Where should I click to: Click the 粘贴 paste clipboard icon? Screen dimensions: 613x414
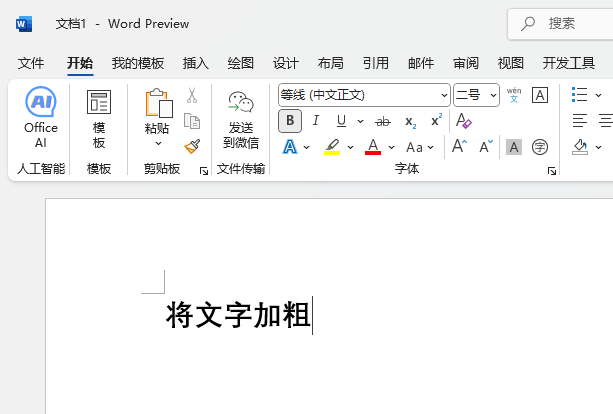[x=159, y=103]
